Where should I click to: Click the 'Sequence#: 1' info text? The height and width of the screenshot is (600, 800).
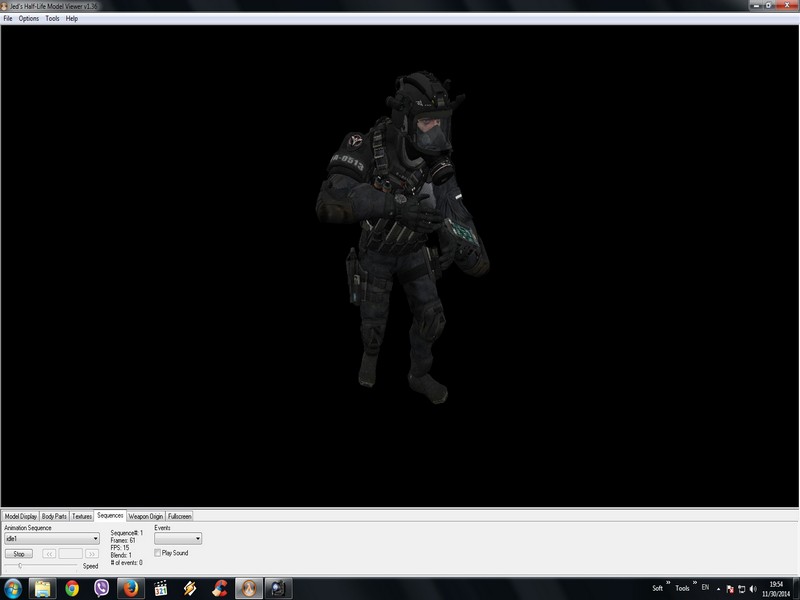click(x=127, y=533)
